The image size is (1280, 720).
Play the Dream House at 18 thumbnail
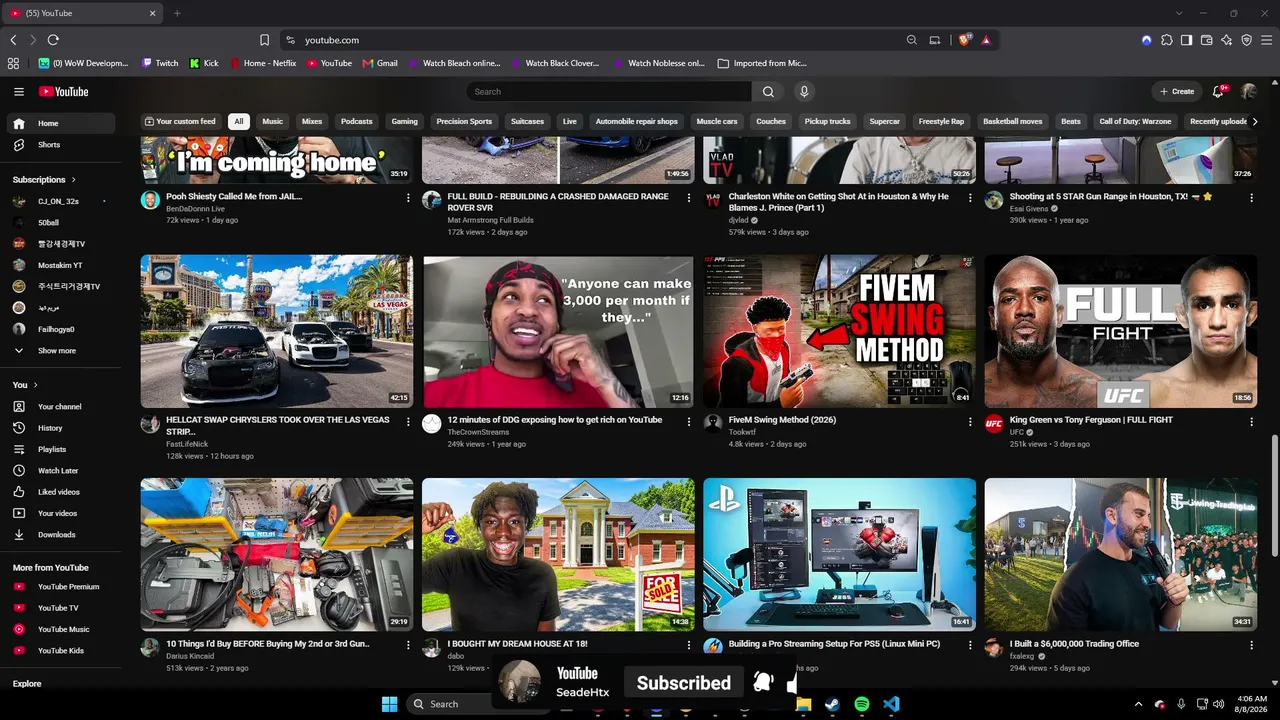(558, 554)
